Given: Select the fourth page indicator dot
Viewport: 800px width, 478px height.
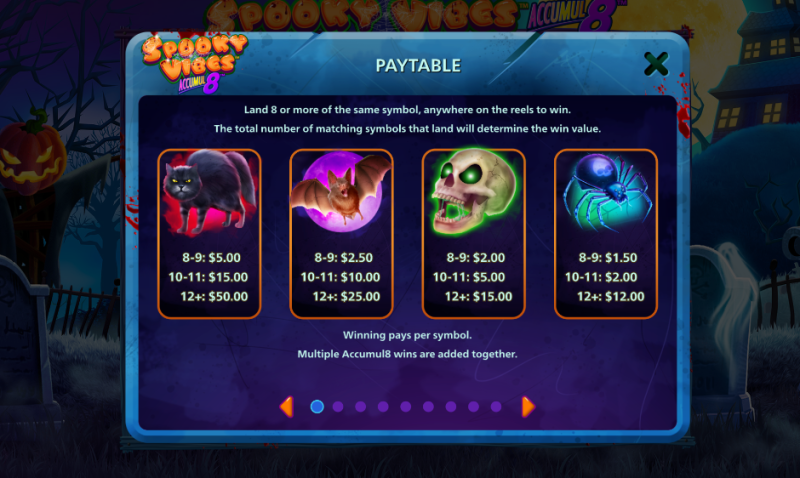Looking at the screenshot, I should 383,407.
